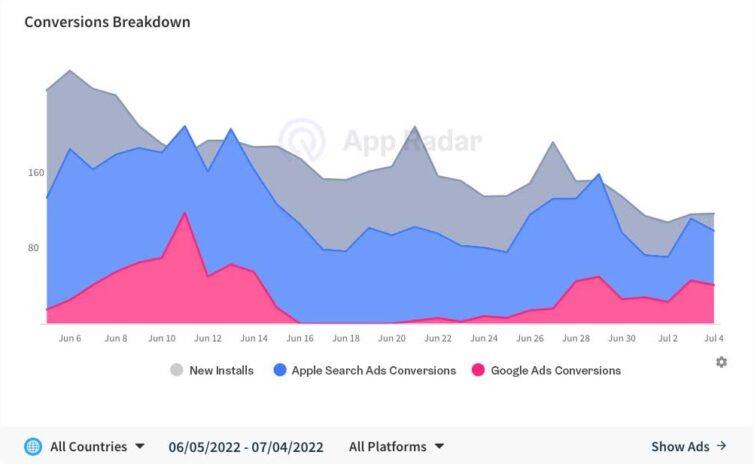This screenshot has width=754, height=464.
Task: Click the gray New Installs legend dot
Action: coord(176,370)
